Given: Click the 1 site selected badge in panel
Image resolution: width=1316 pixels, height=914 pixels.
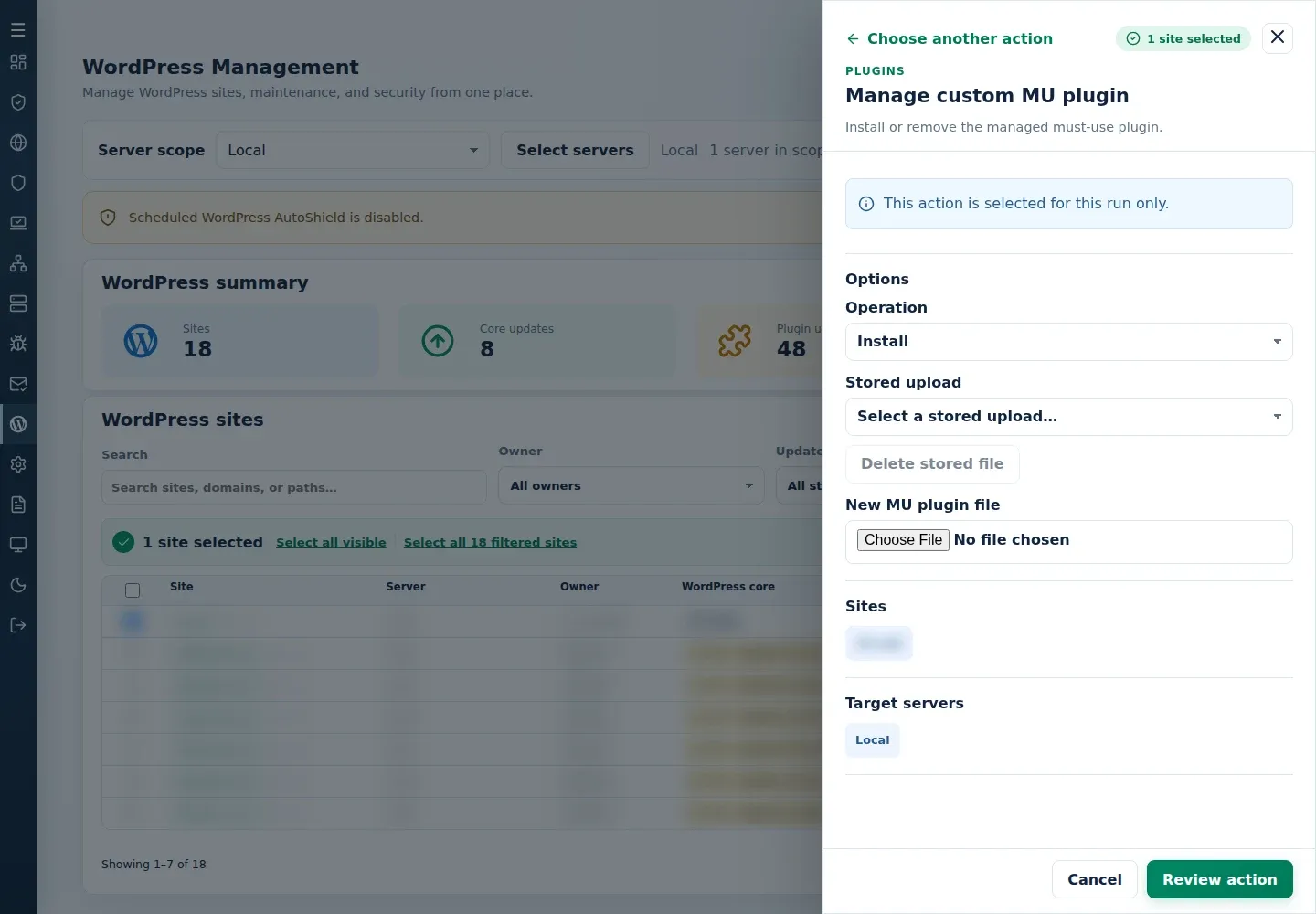Looking at the screenshot, I should click(x=1183, y=38).
